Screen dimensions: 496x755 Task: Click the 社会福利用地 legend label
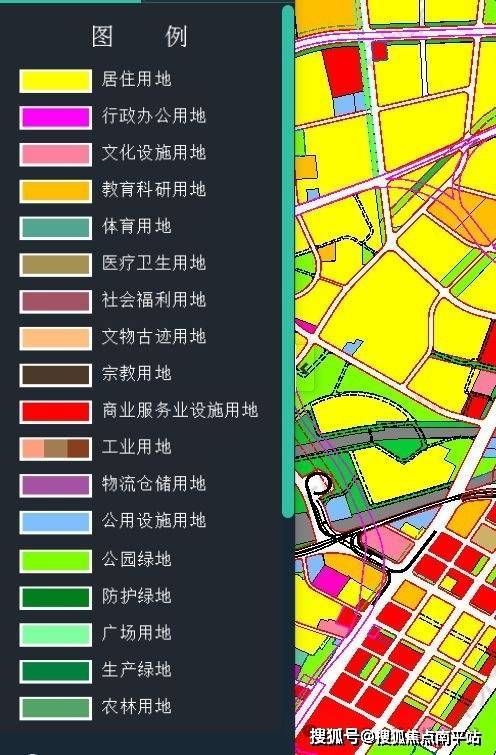(x=154, y=299)
